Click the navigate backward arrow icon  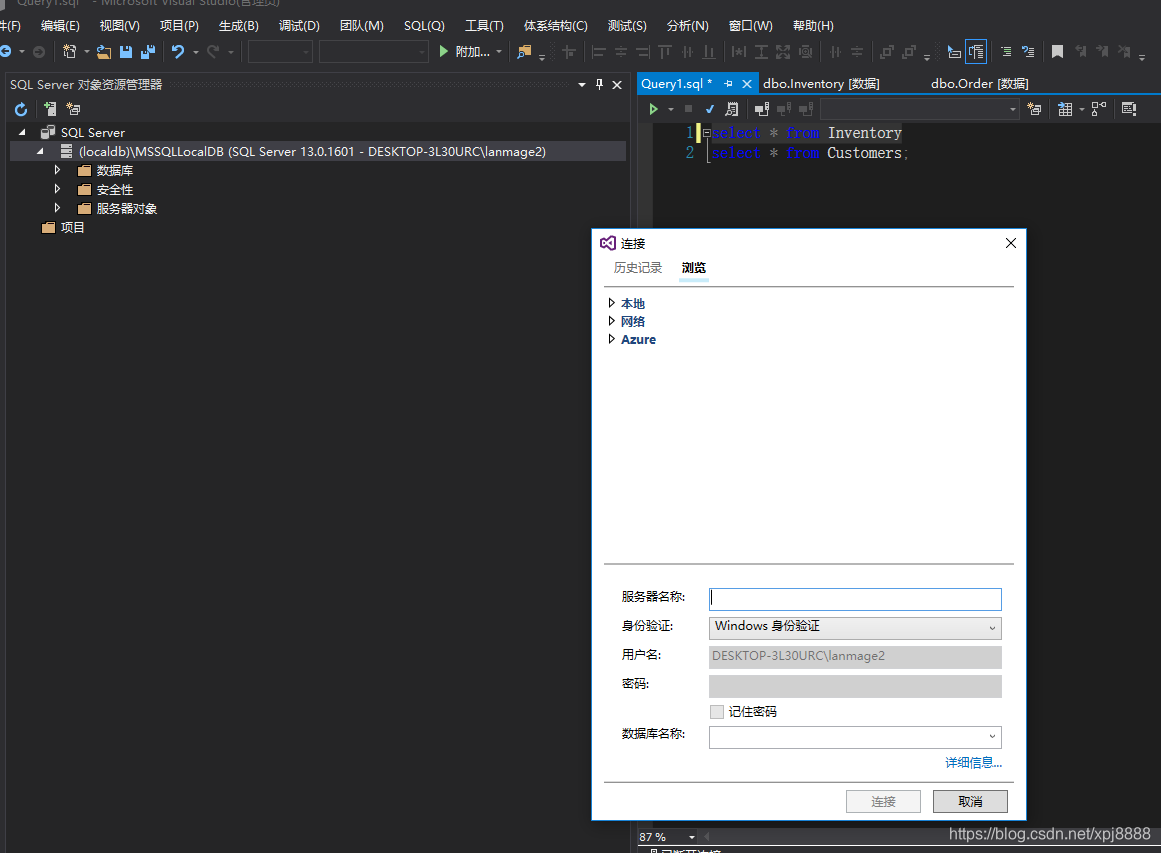tap(6, 52)
